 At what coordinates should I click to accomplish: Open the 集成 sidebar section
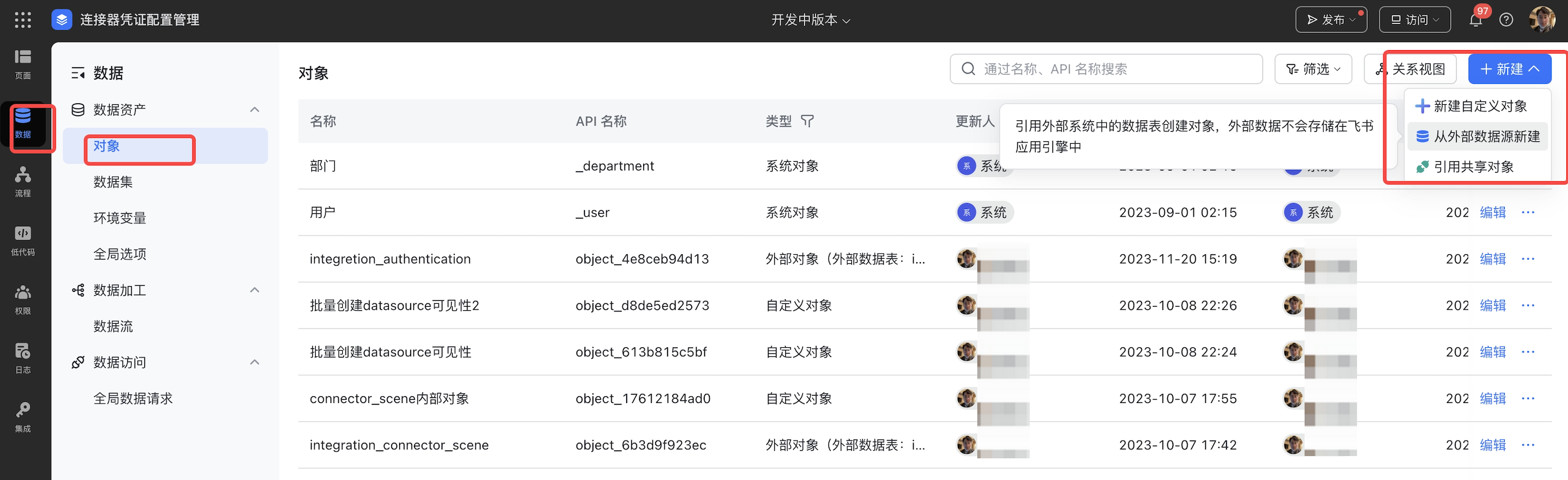point(22,418)
